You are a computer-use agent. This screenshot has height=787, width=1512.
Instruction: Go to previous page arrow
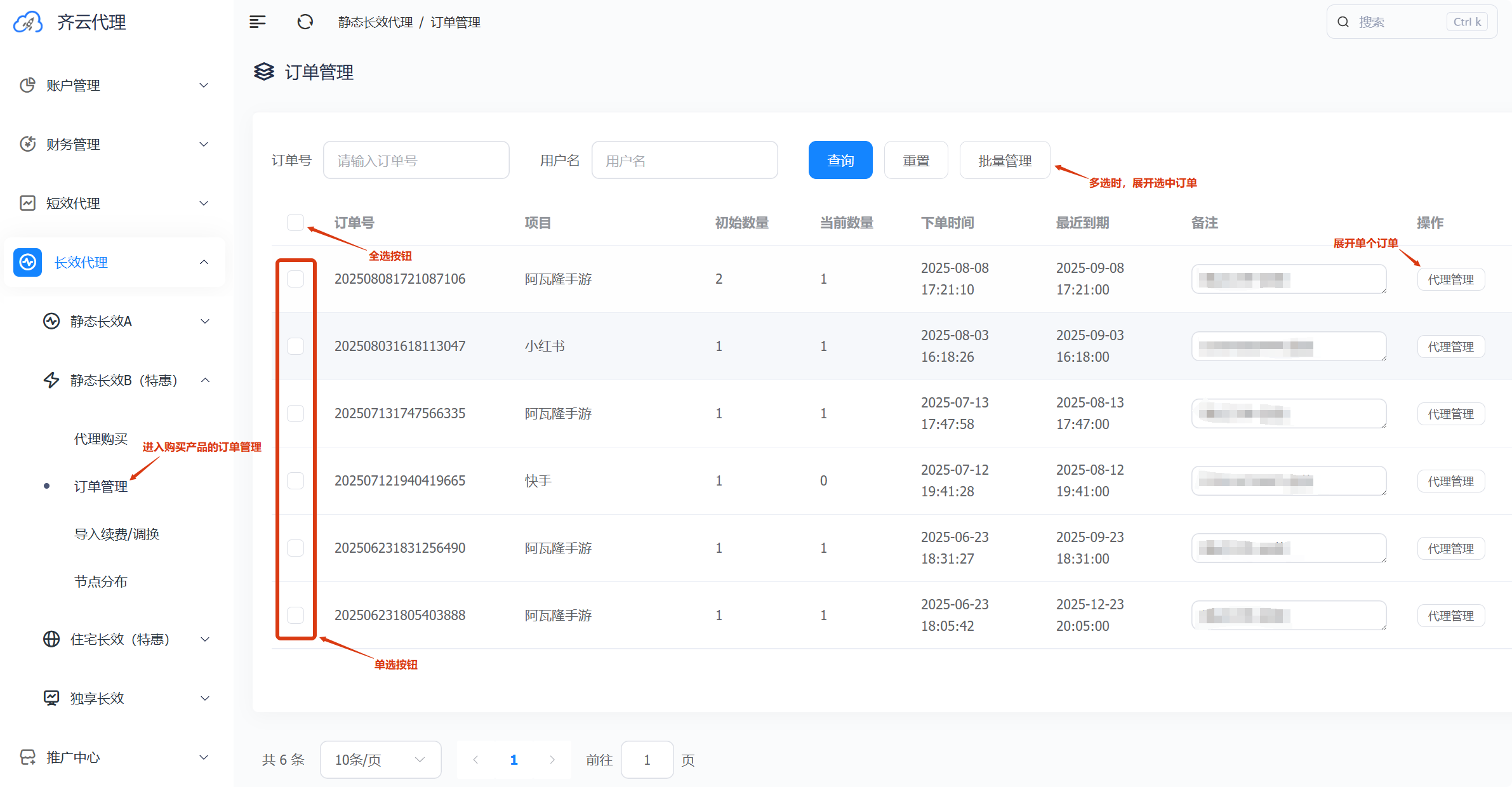click(x=475, y=760)
